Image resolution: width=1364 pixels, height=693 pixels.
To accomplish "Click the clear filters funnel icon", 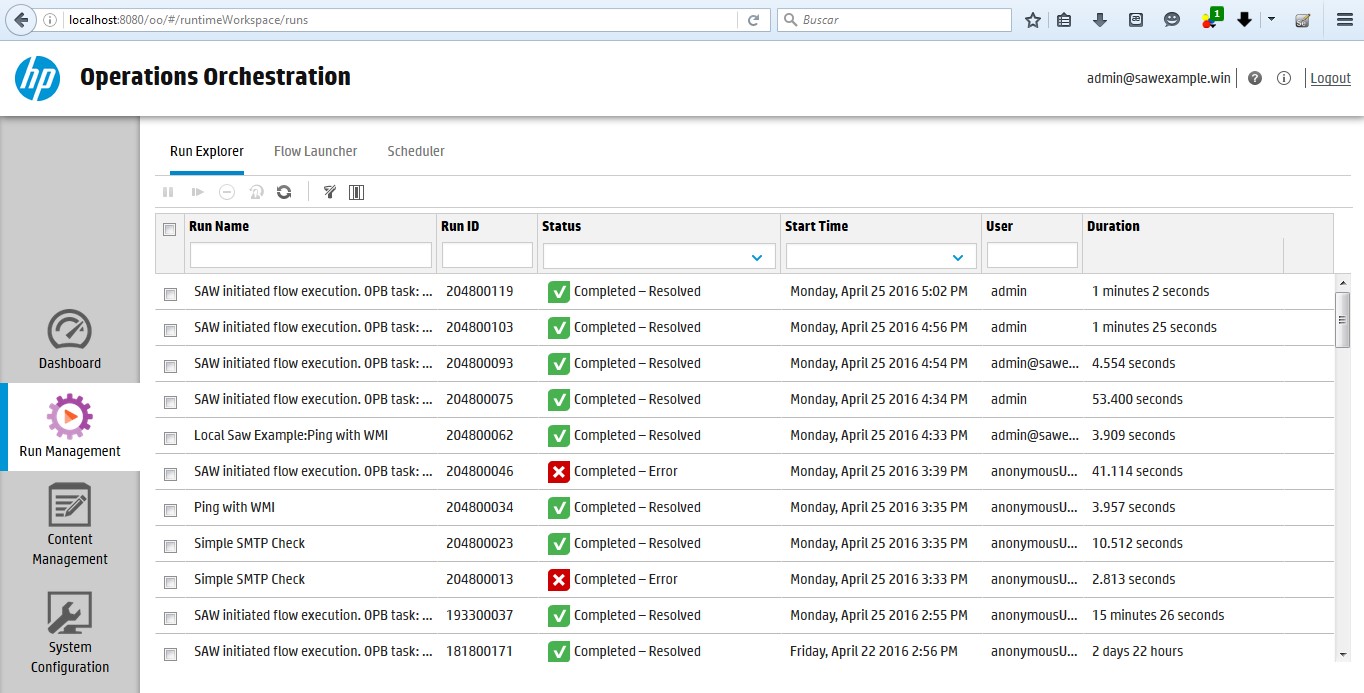I will point(330,192).
